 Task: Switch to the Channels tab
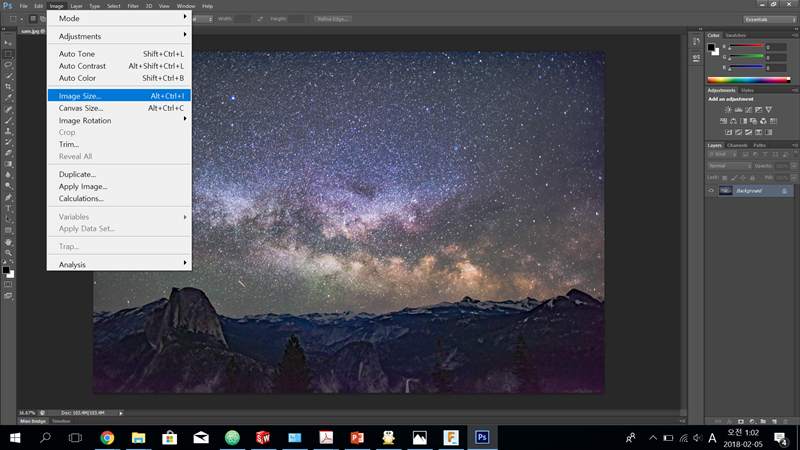click(737, 145)
